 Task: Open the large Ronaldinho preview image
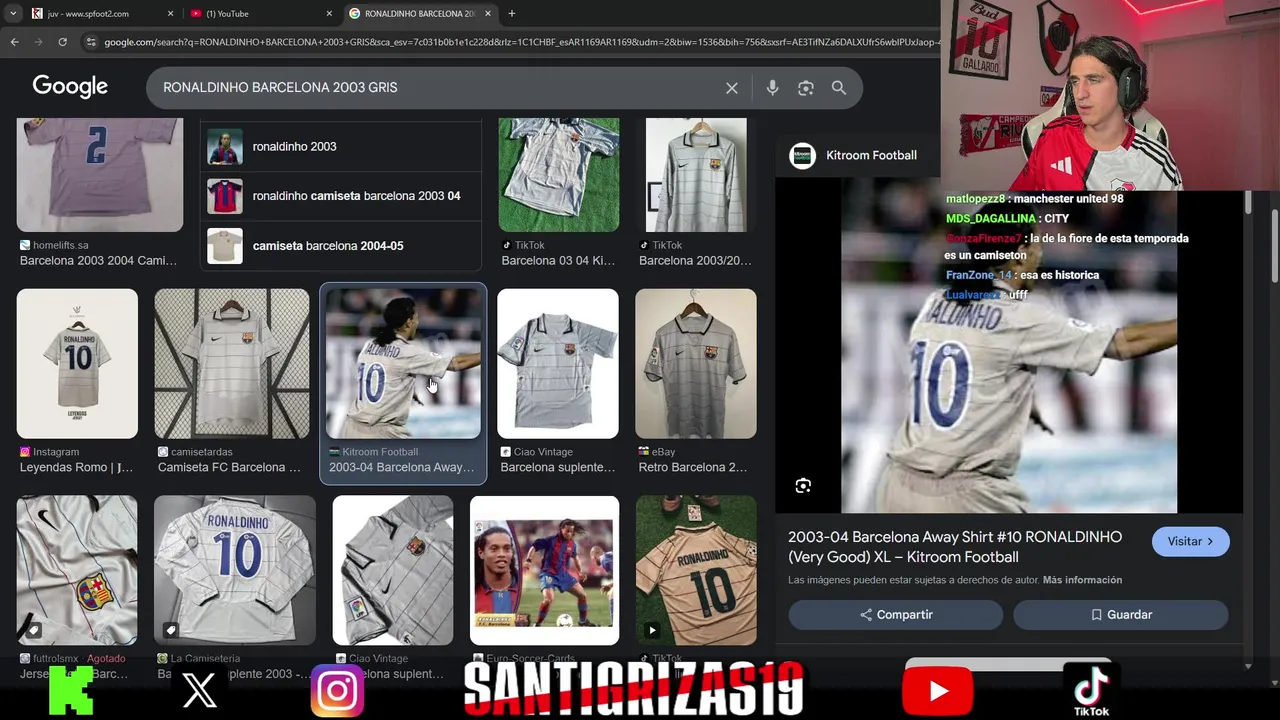[1009, 345]
